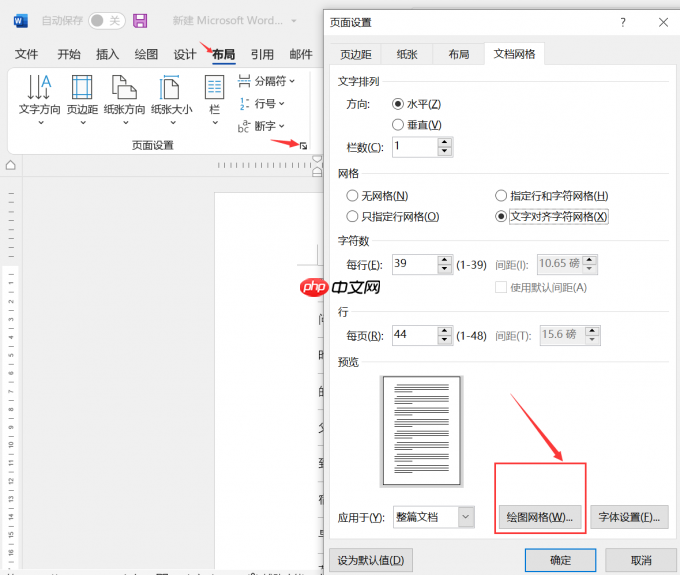Image resolution: width=680 pixels, height=575 pixels.
Task: Check the 使用默认间距(A) checkbox
Action: click(x=501, y=287)
